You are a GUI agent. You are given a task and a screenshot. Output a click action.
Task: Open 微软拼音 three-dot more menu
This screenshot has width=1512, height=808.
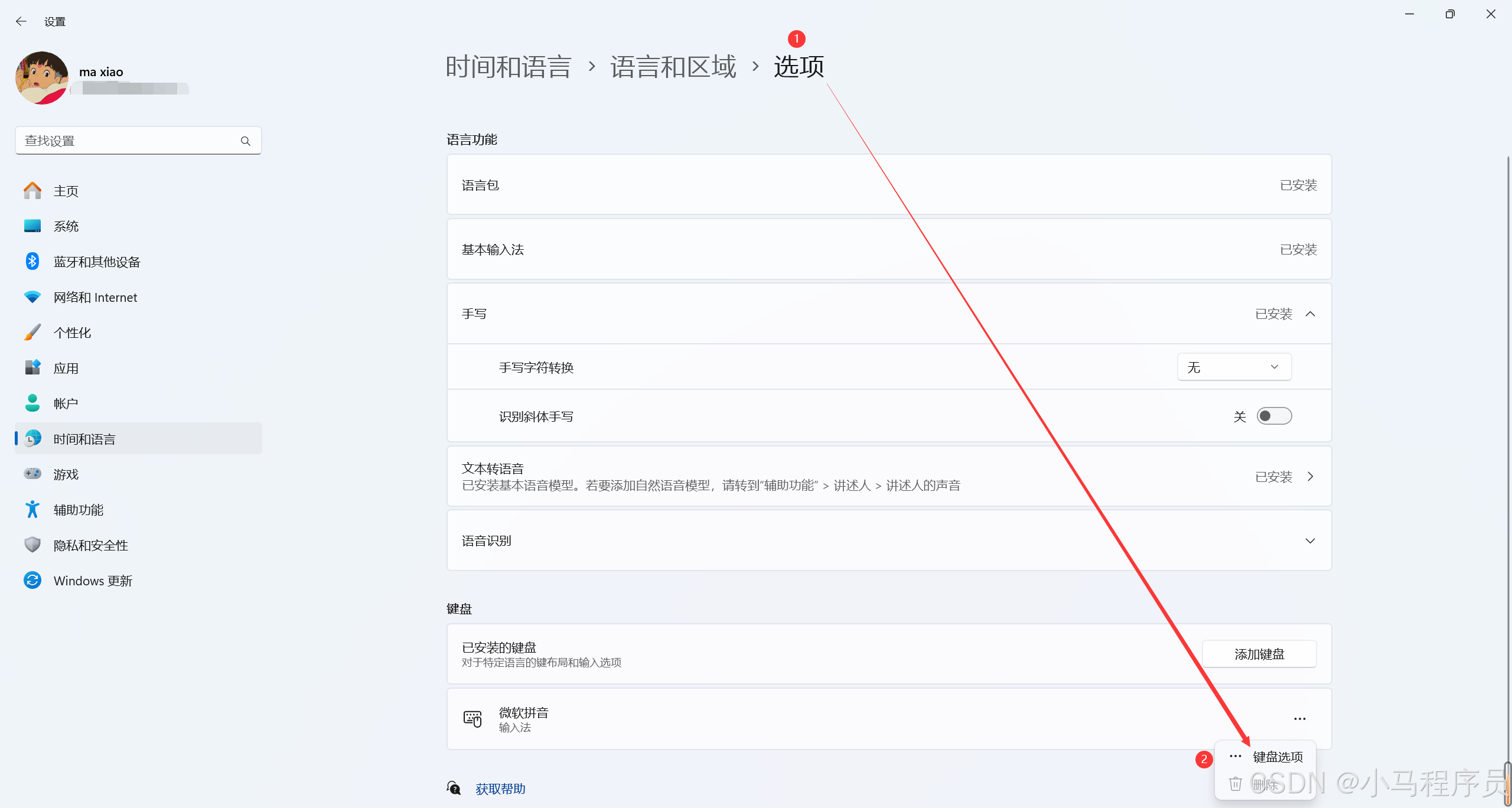(x=1299, y=719)
